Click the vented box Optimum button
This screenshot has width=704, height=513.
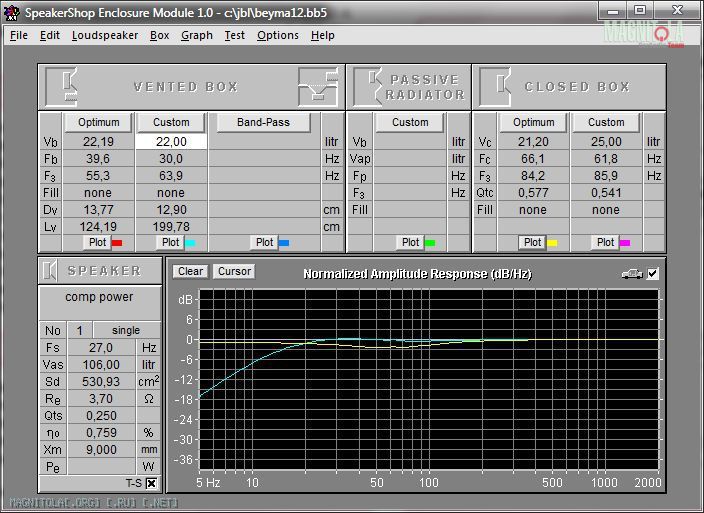(x=98, y=123)
